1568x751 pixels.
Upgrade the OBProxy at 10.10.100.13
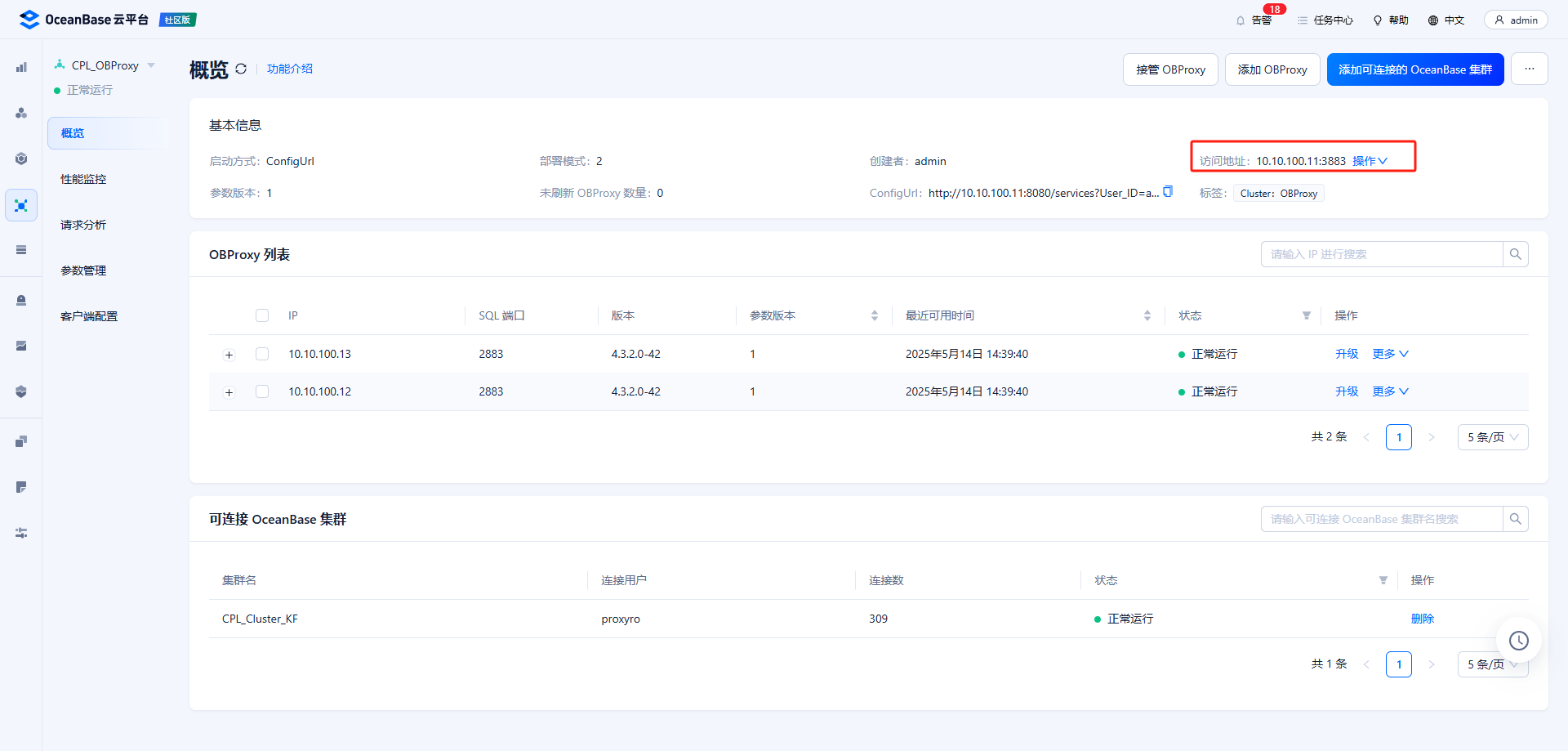[1347, 354]
